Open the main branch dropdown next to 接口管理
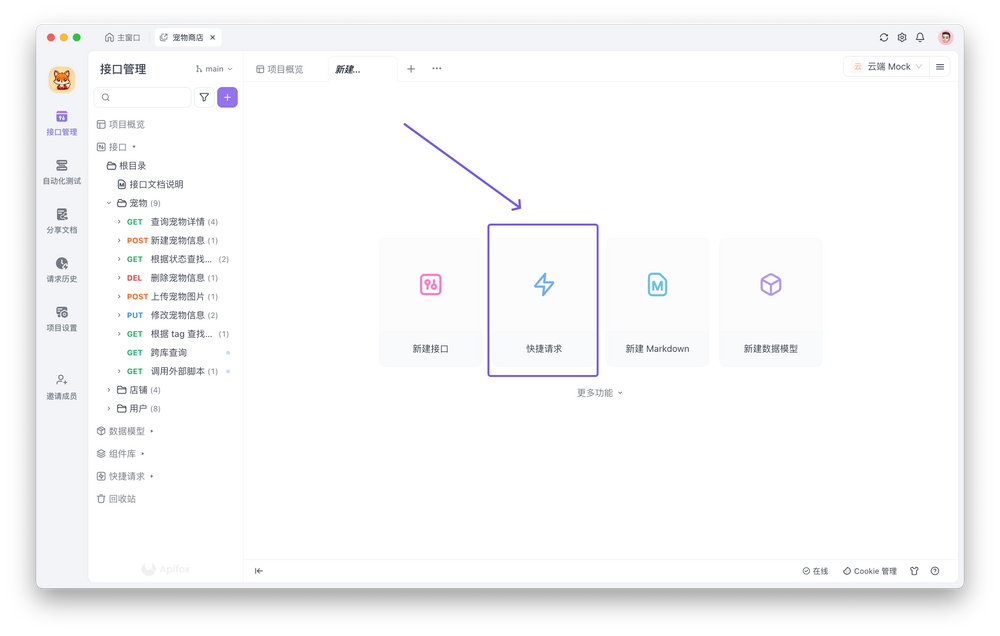This screenshot has height=636, width=1000. click(214, 68)
